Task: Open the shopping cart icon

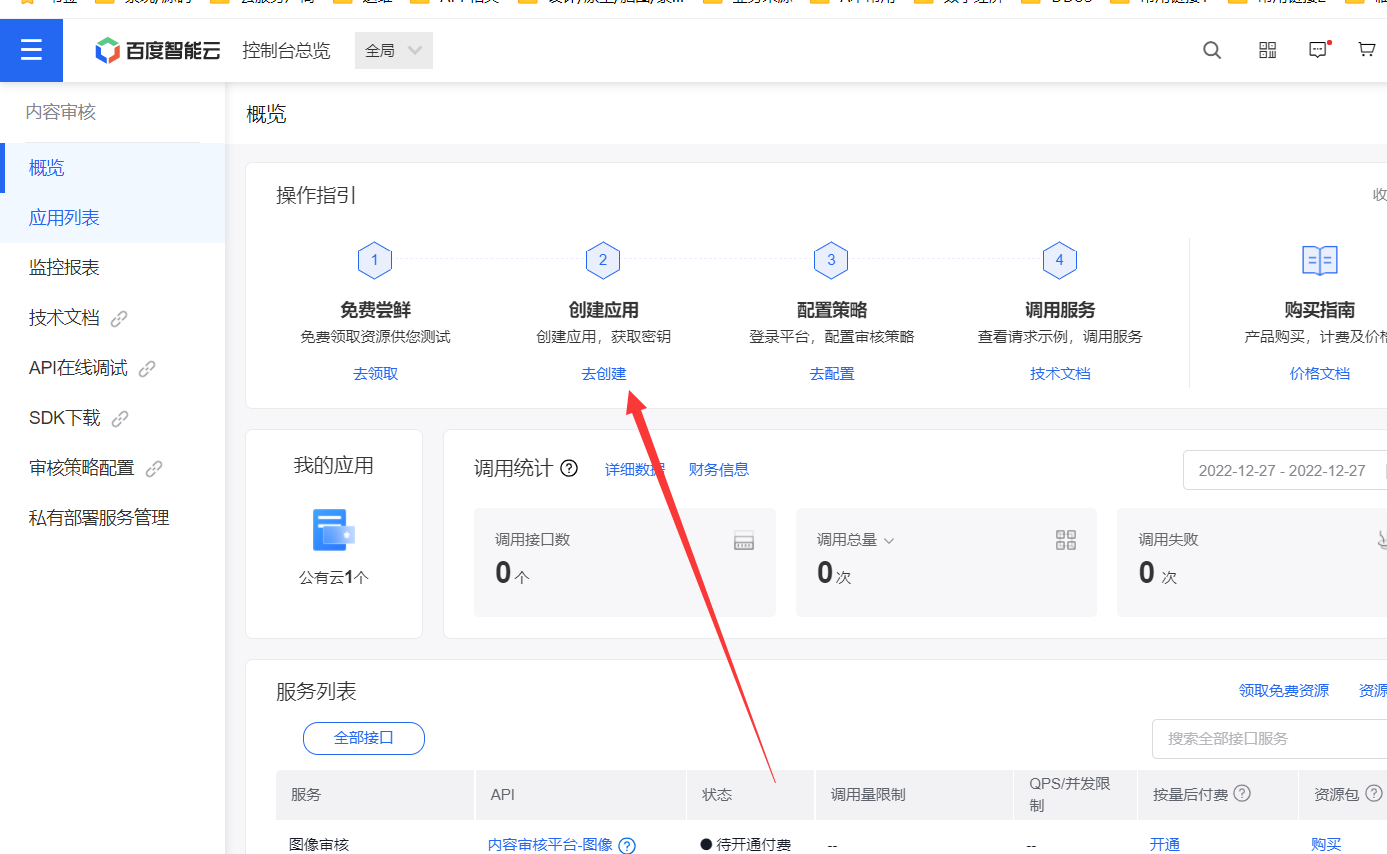Action: click(1366, 50)
